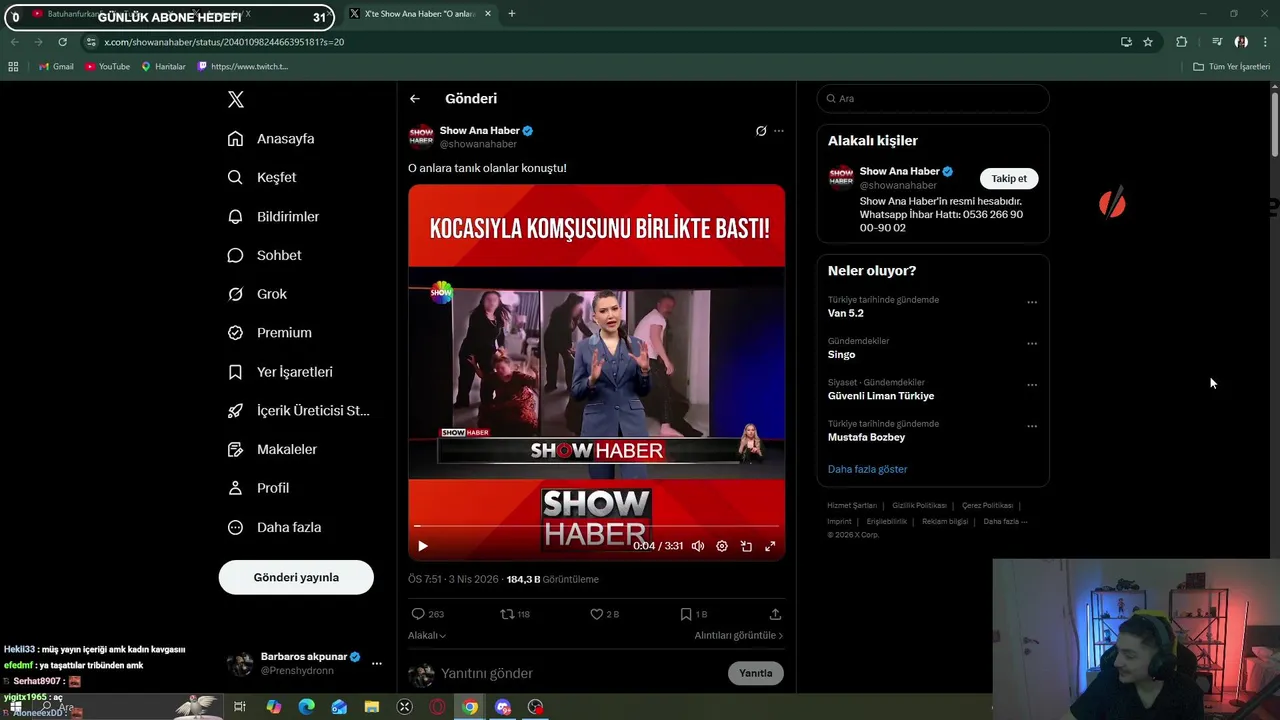This screenshot has width=1280, height=720.
Task: Open Chrome extensions puzzle icon
Action: click(x=1182, y=42)
